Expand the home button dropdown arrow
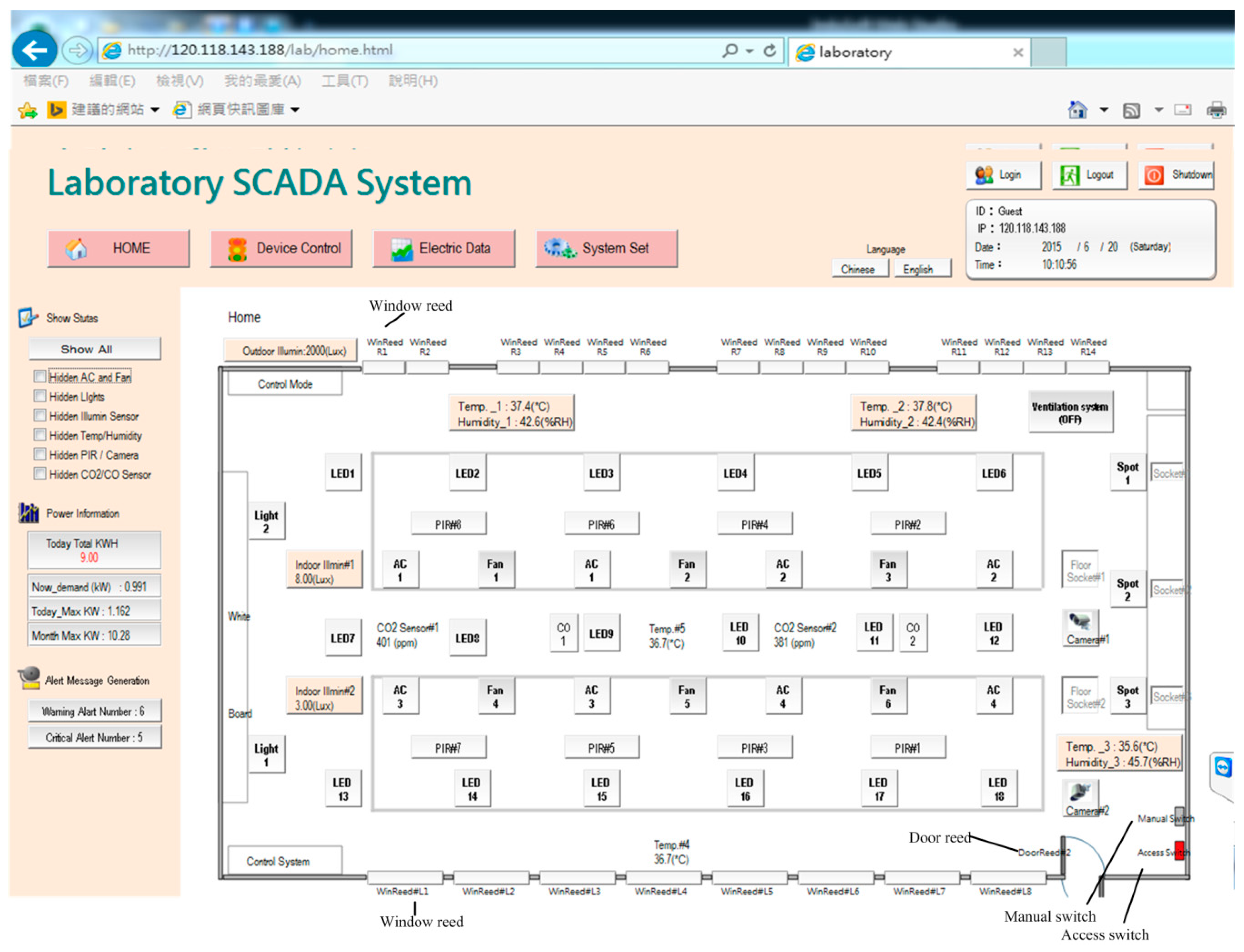Image resolution: width=1244 pixels, height=952 pixels. 1103,109
